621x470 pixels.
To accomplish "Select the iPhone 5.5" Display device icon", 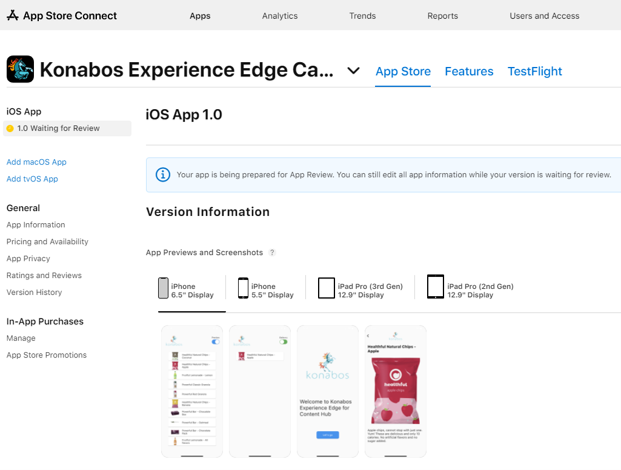I will (x=243, y=288).
